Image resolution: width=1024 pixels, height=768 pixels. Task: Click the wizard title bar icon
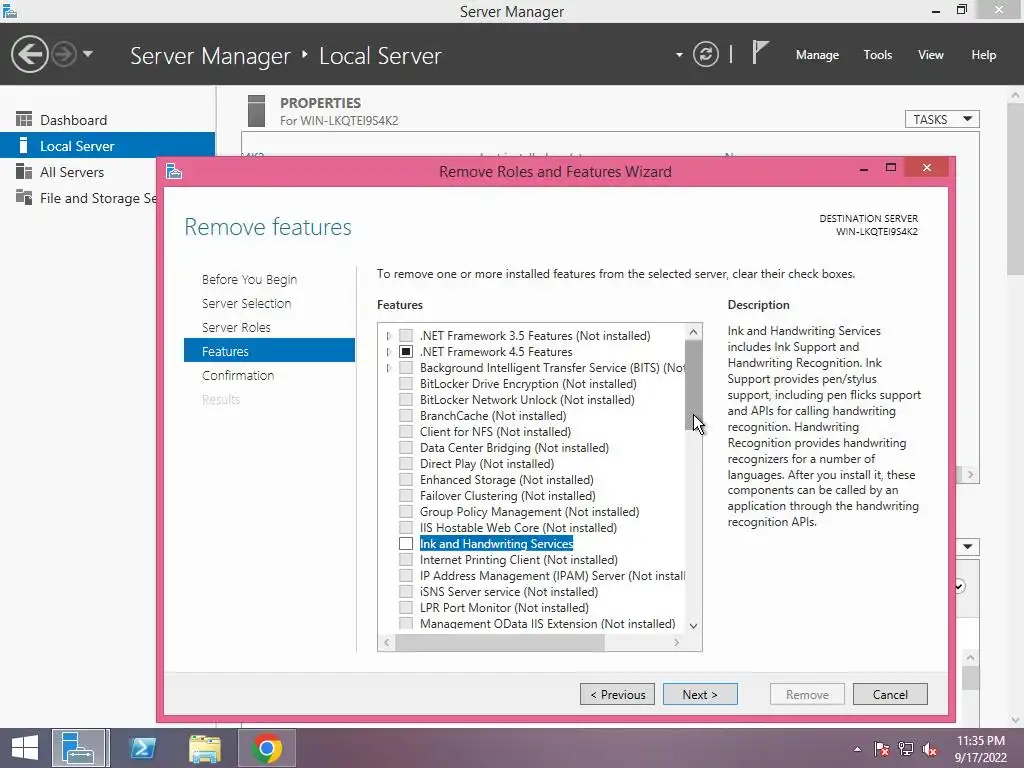(x=174, y=171)
